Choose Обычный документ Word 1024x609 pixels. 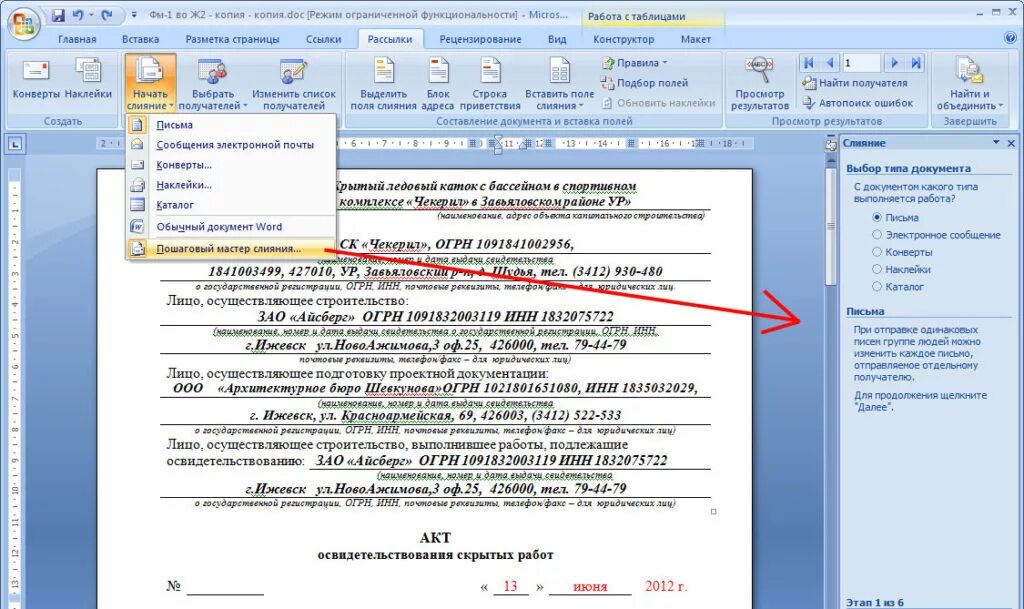(x=231, y=226)
